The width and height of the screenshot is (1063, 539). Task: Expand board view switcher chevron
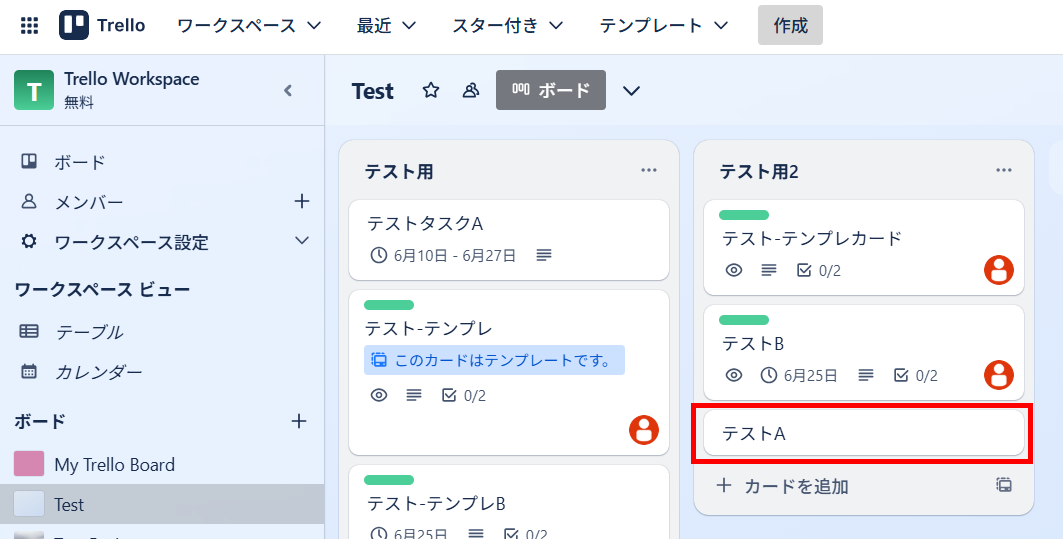(631, 91)
